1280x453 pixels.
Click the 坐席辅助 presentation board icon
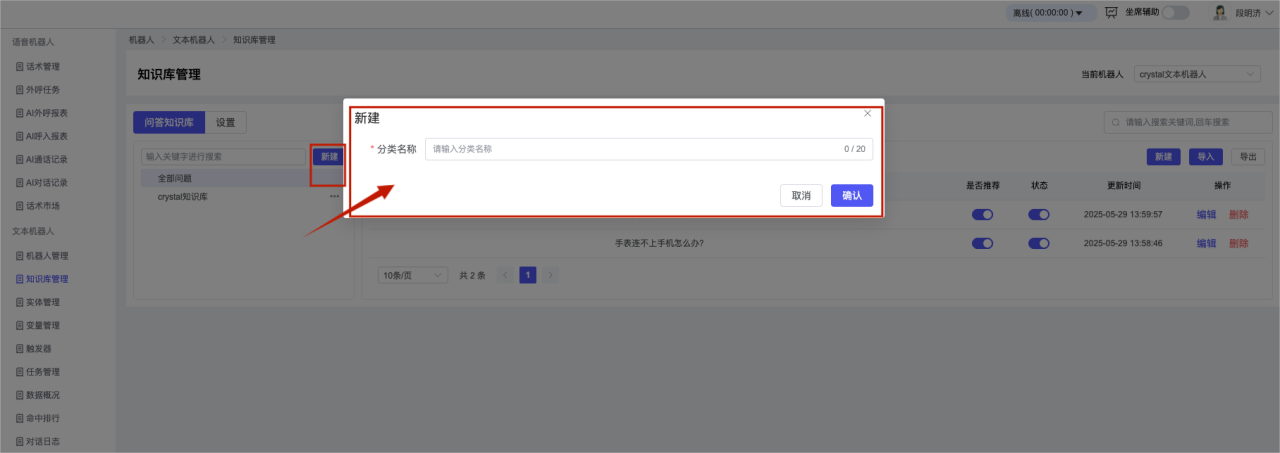[1111, 13]
